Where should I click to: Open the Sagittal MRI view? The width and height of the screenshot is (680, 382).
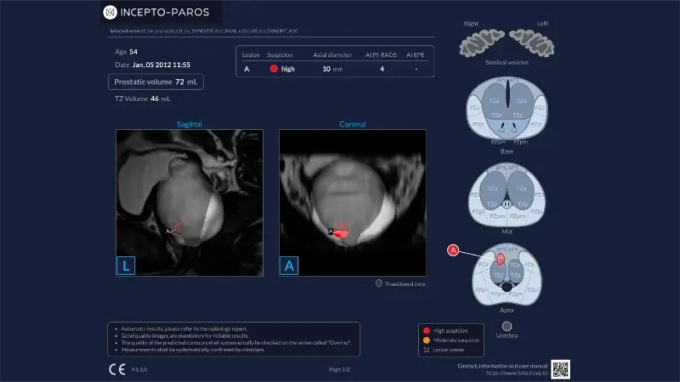point(190,202)
